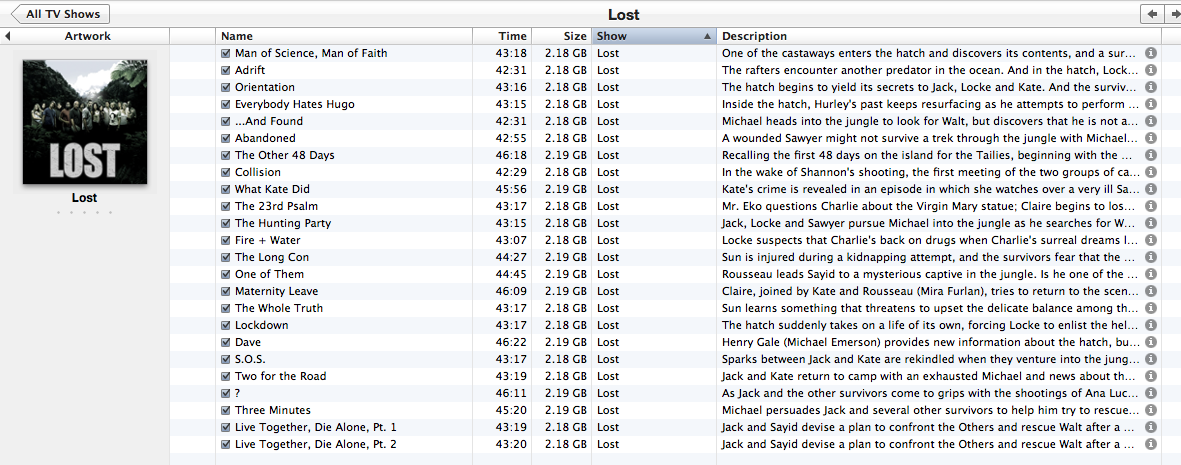Open description info icon for Orientation
The width and height of the screenshot is (1181, 465).
(x=1150, y=87)
